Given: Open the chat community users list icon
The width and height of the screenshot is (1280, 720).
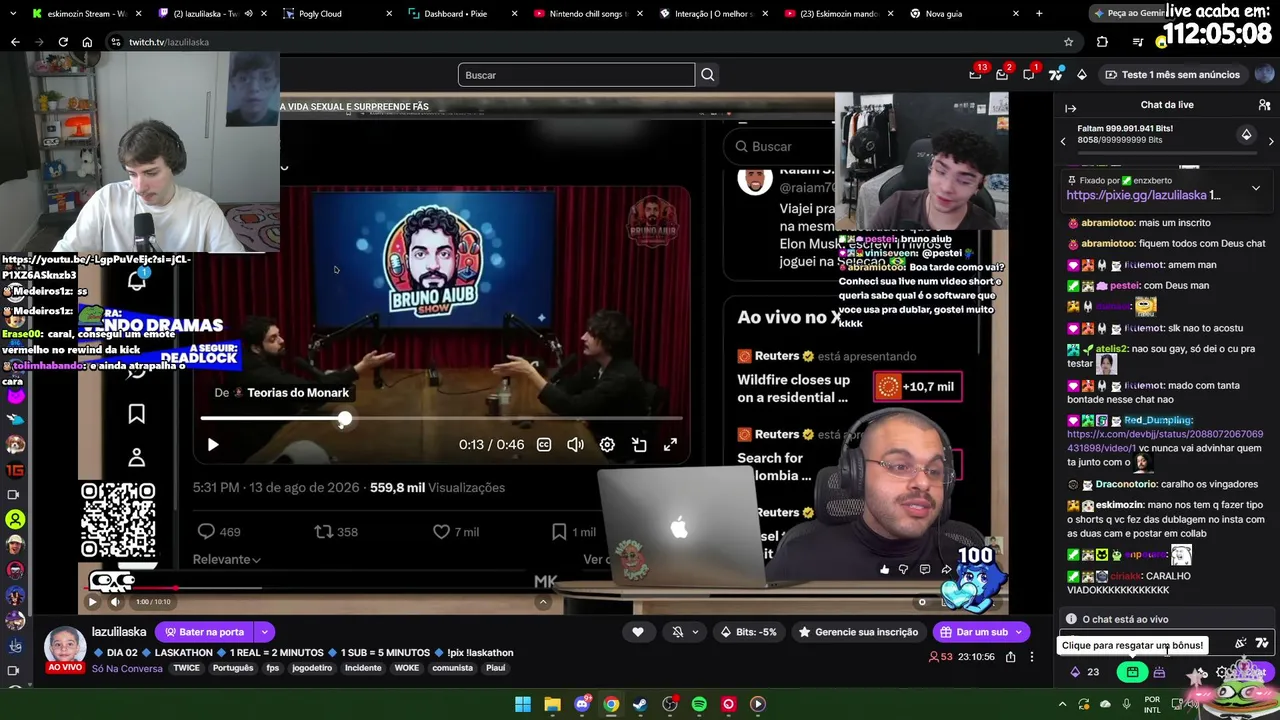Looking at the screenshot, I should coord(1264,105).
